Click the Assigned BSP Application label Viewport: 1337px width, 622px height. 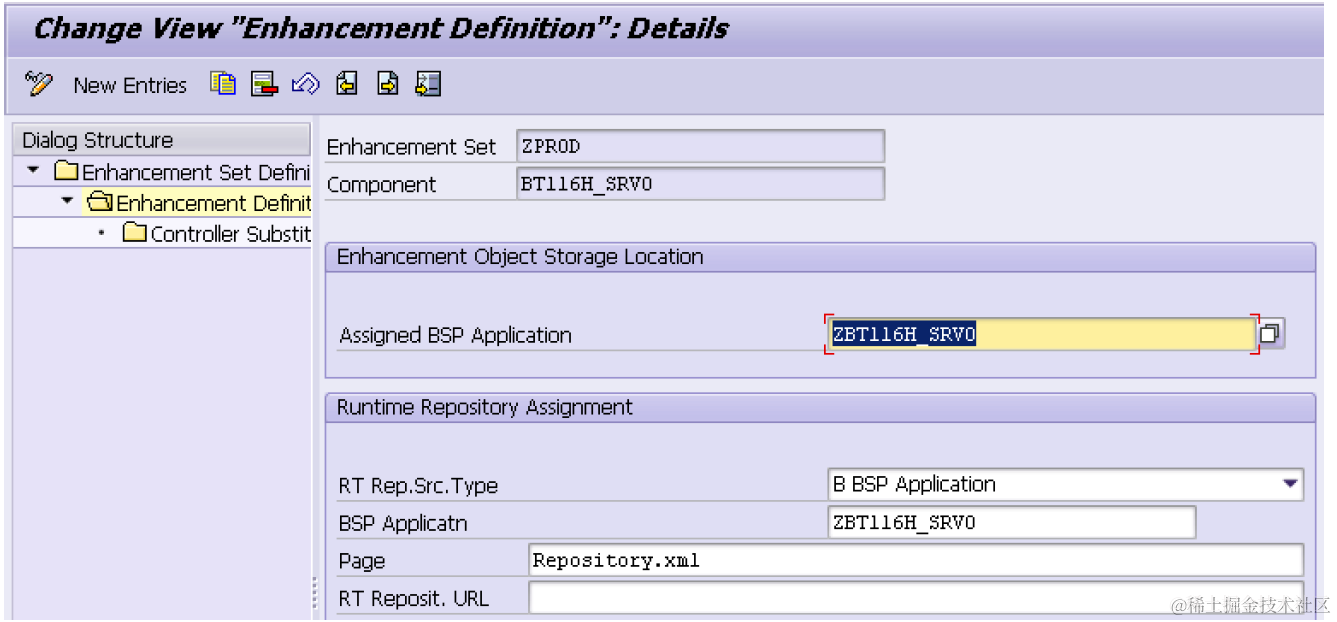click(456, 335)
